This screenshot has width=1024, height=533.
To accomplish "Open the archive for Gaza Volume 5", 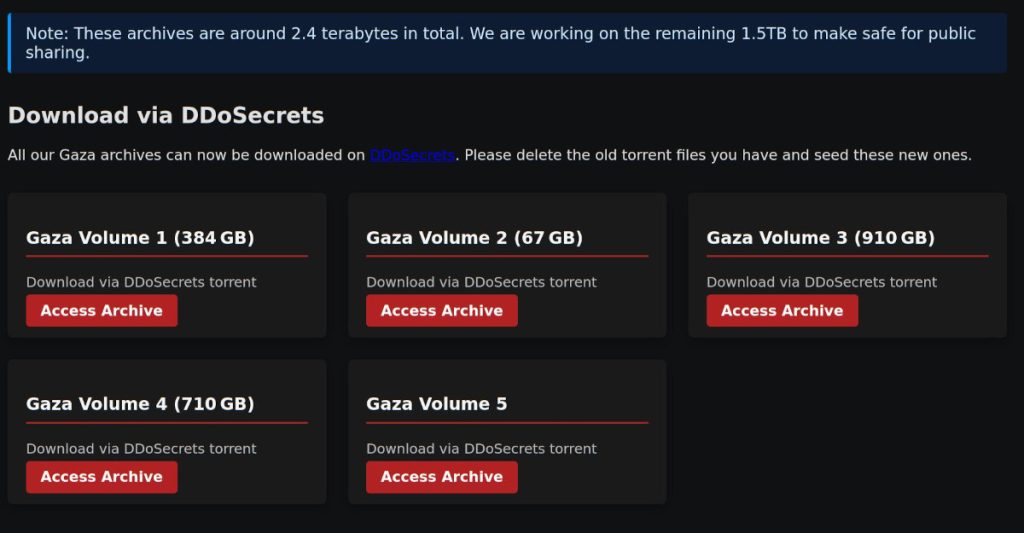I will coord(441,477).
